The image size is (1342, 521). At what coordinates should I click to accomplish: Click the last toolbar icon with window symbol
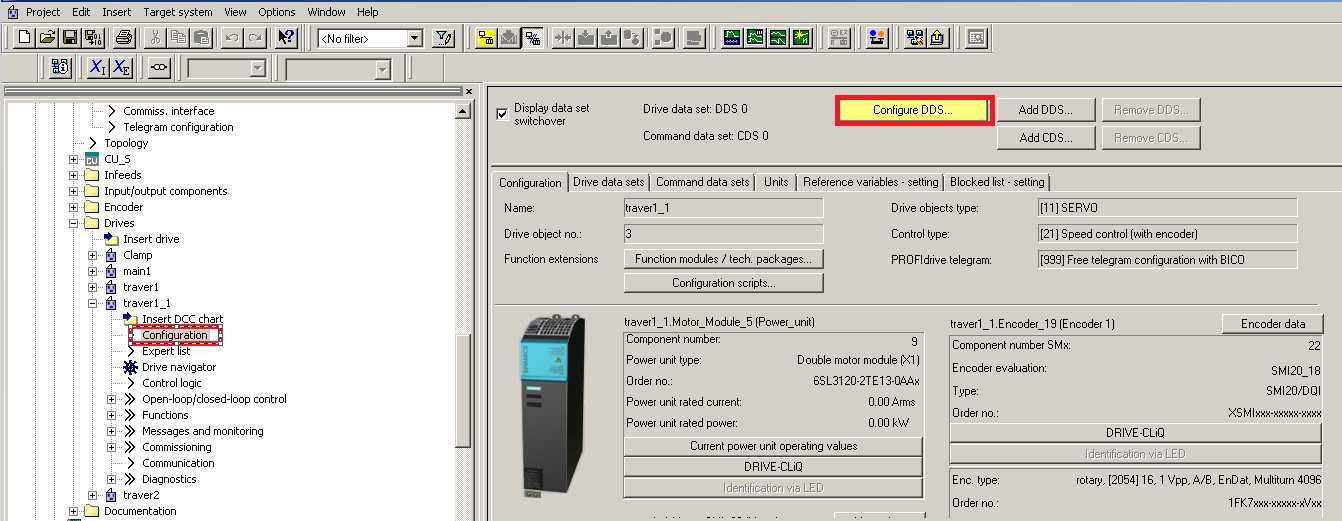(x=976, y=38)
